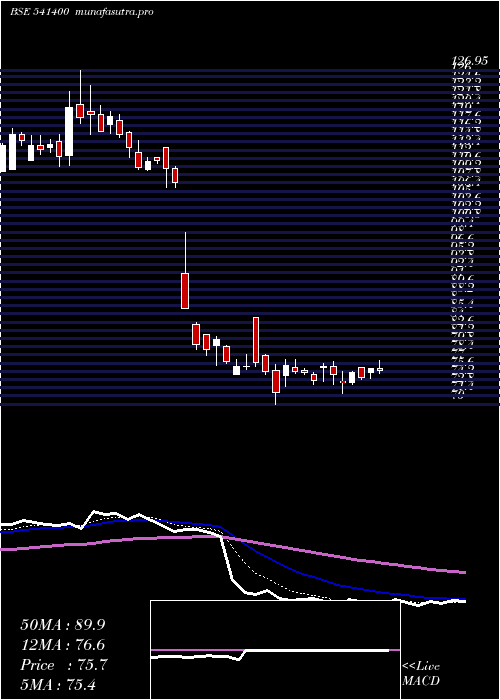Image resolution: width=500 pixels, height=700 pixels.
Task: Click the 5MA : 75.4 value
Action: tap(58, 684)
